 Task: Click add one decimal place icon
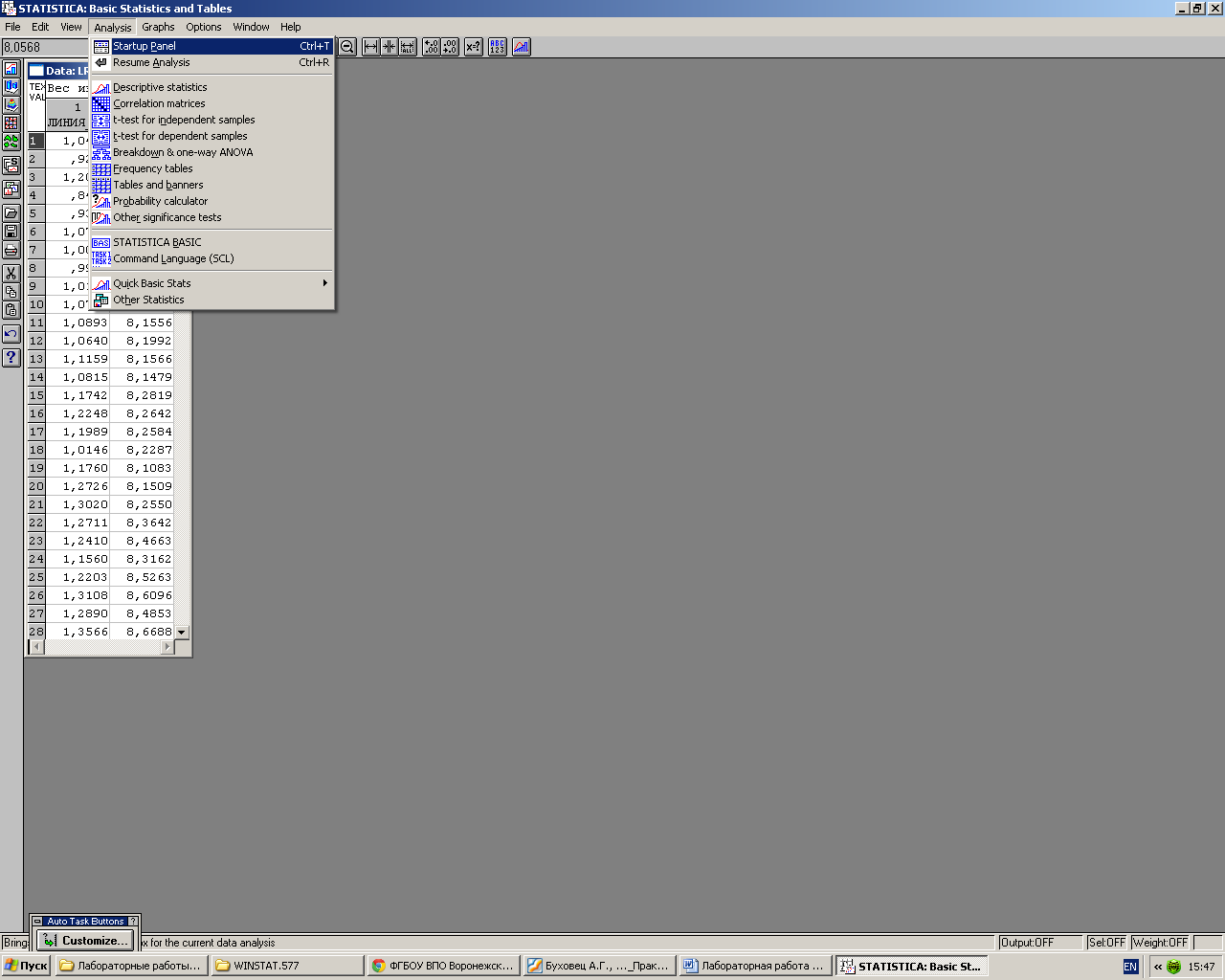tap(432, 46)
